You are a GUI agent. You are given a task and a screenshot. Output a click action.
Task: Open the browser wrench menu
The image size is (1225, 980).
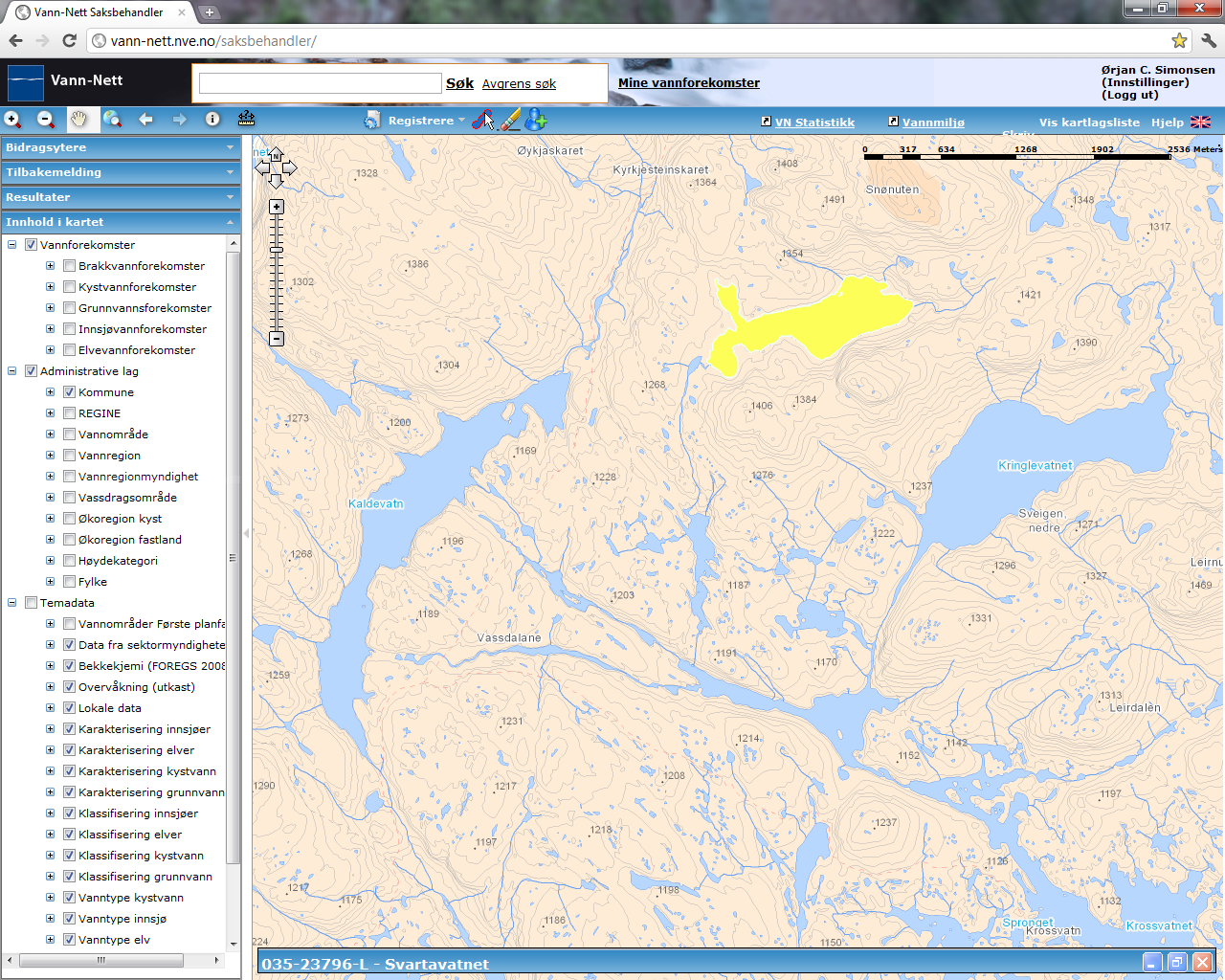1208,40
